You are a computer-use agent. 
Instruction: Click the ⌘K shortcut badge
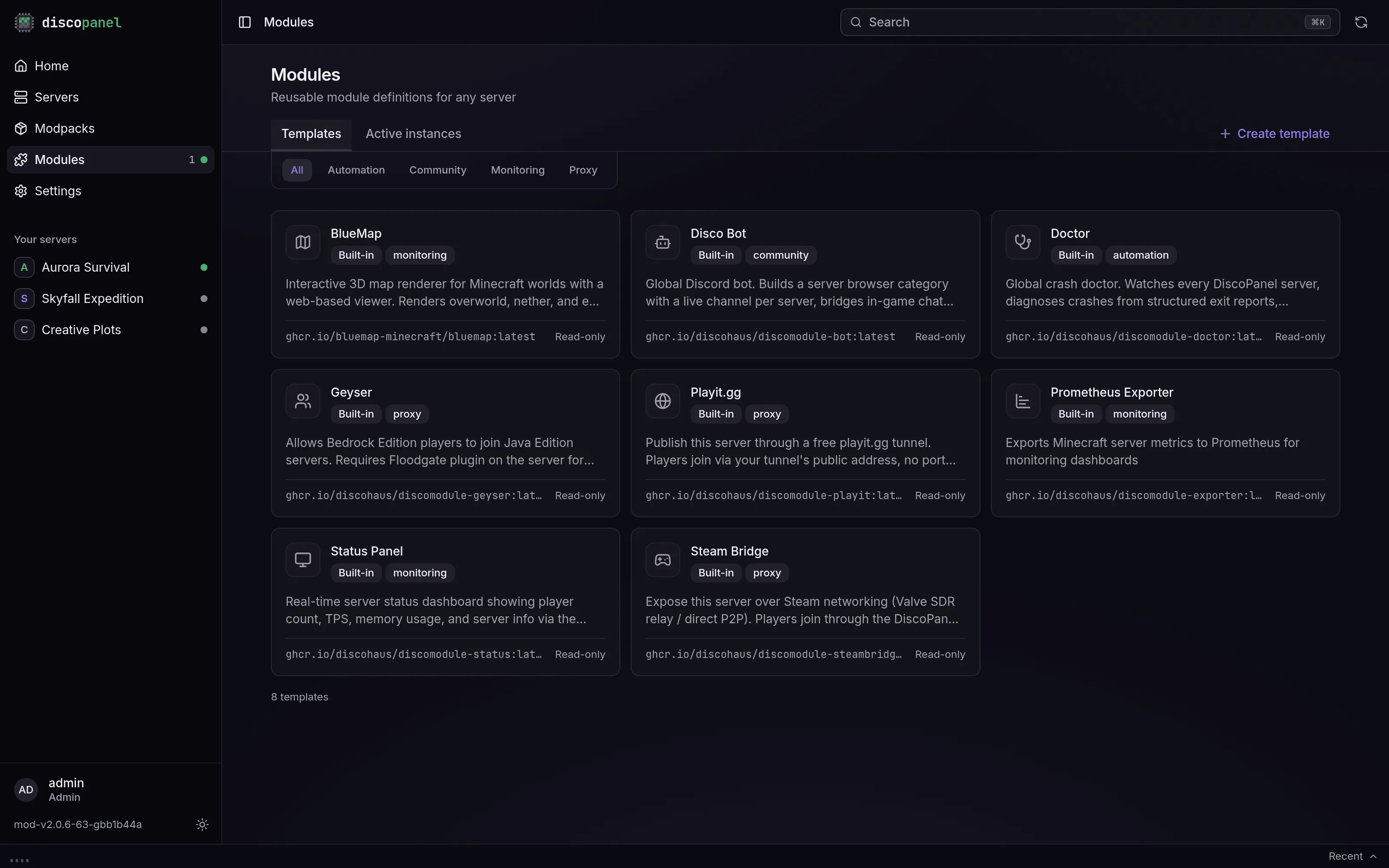(1317, 22)
